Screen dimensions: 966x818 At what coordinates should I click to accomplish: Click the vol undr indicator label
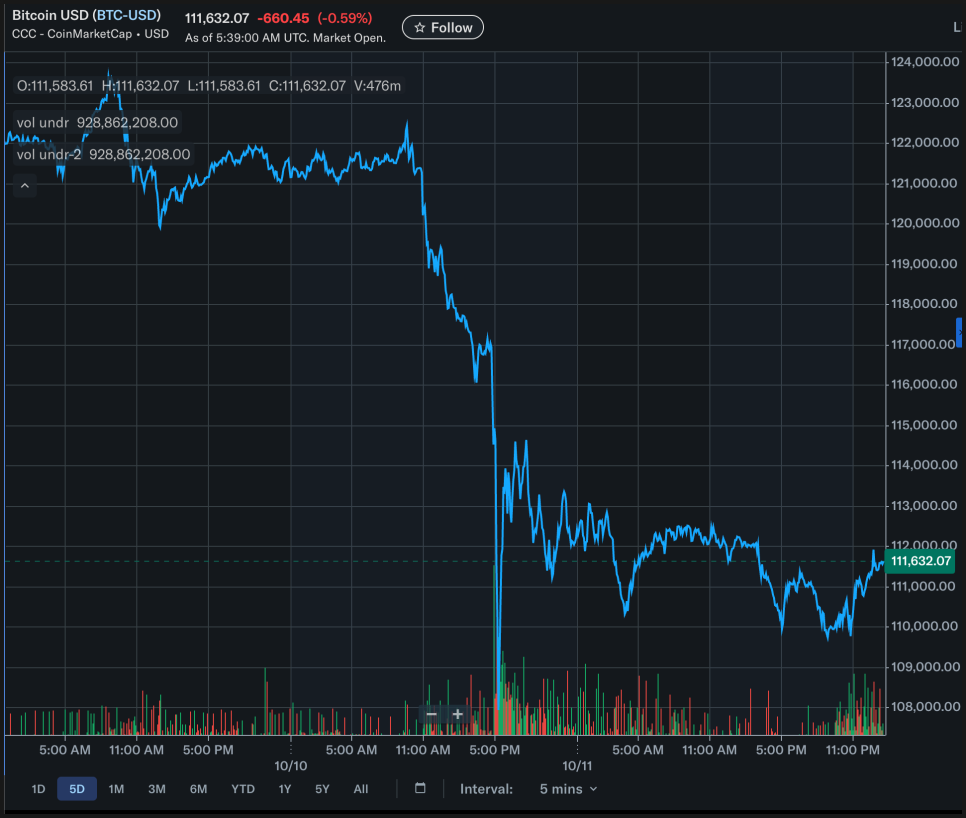[97, 123]
